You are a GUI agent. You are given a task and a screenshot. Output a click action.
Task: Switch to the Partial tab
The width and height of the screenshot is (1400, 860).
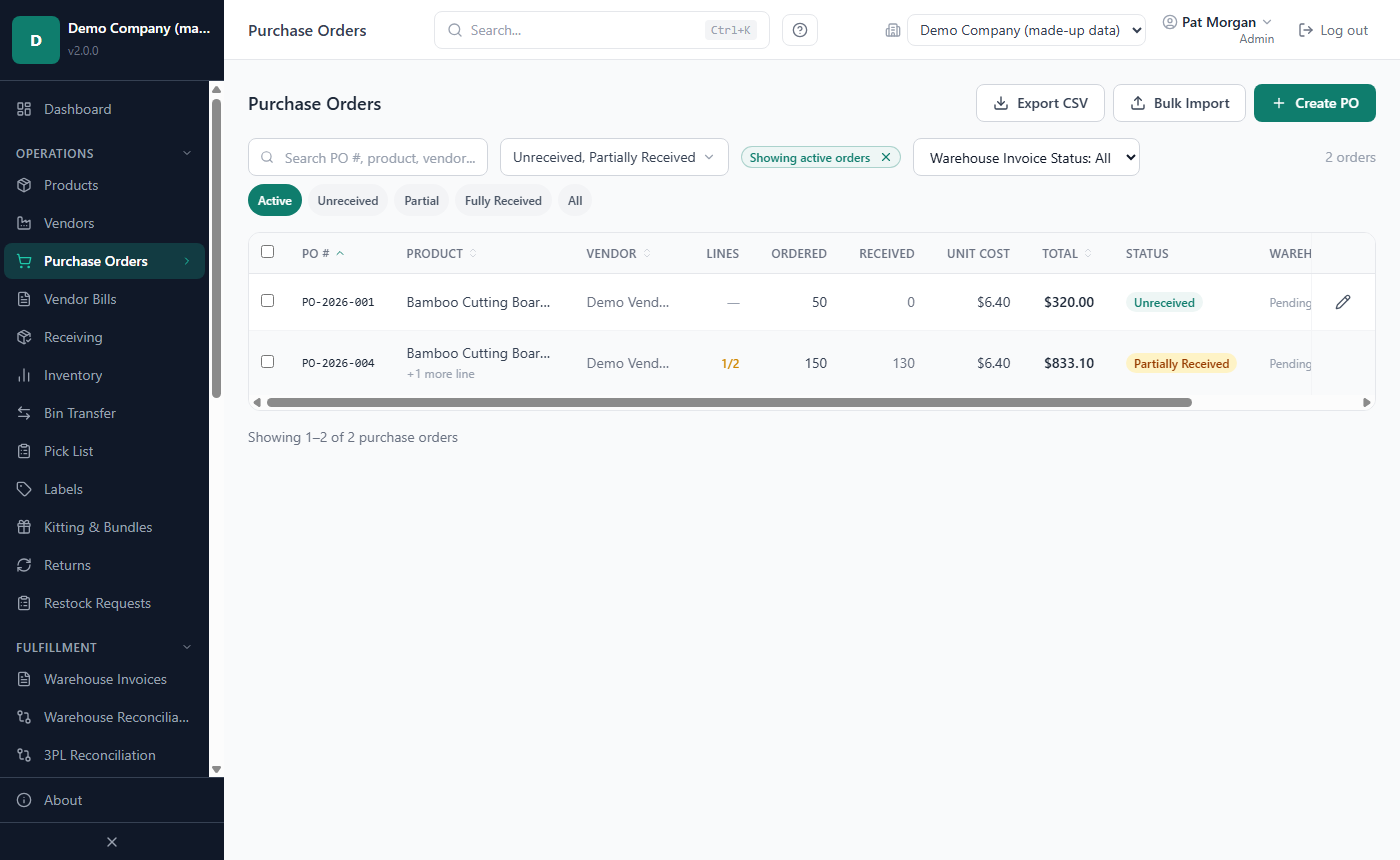point(422,200)
